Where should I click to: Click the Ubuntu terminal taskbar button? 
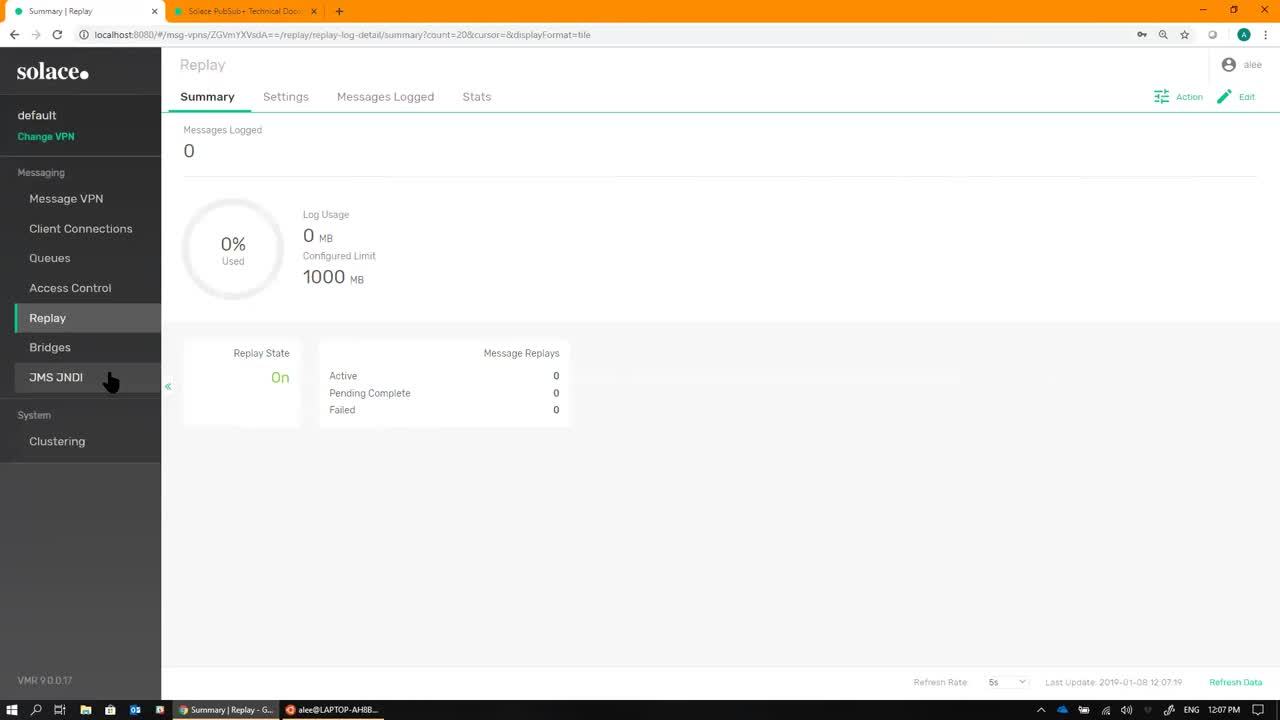333,710
